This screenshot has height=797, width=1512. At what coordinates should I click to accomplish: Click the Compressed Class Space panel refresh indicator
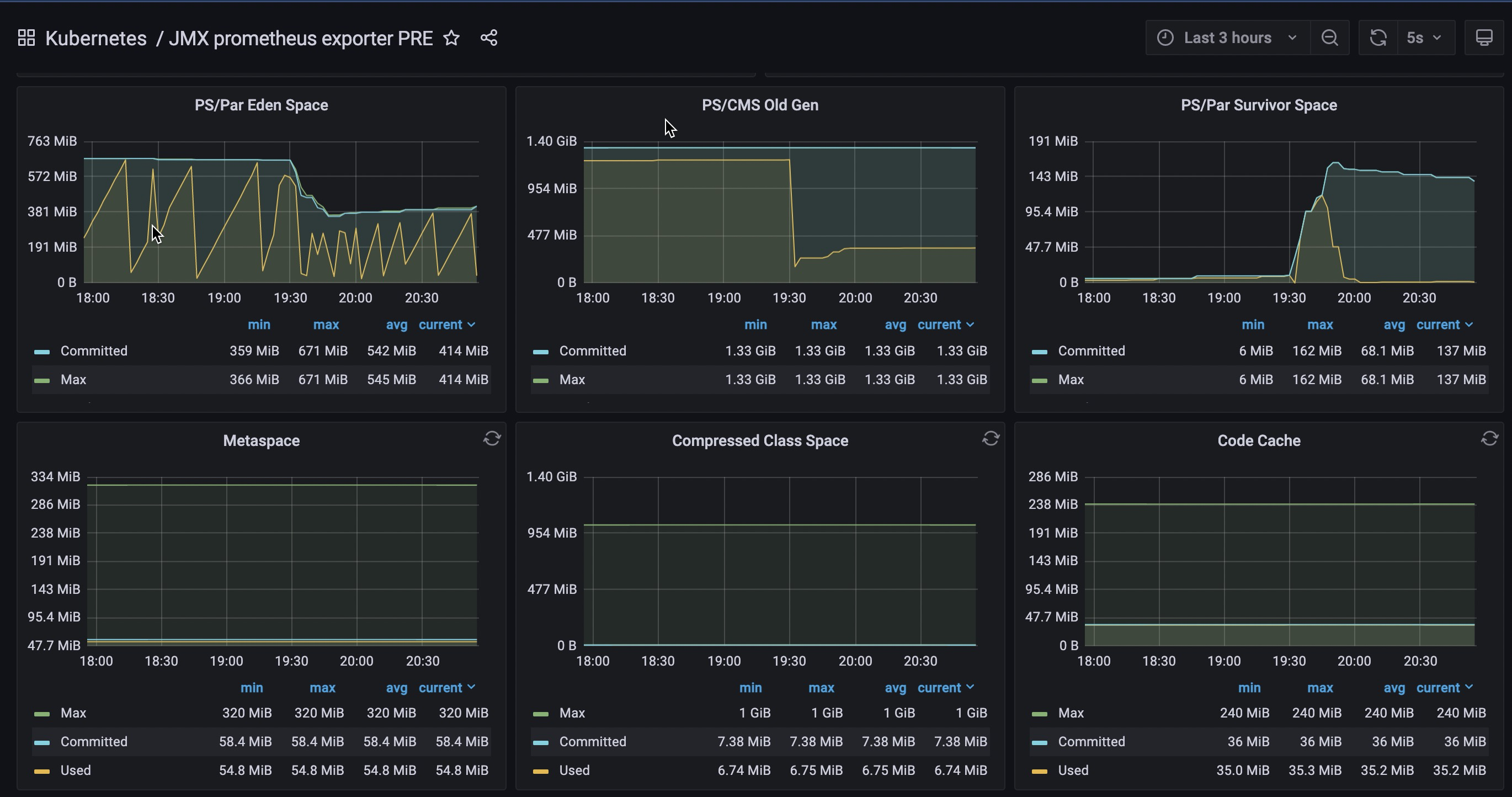991,438
